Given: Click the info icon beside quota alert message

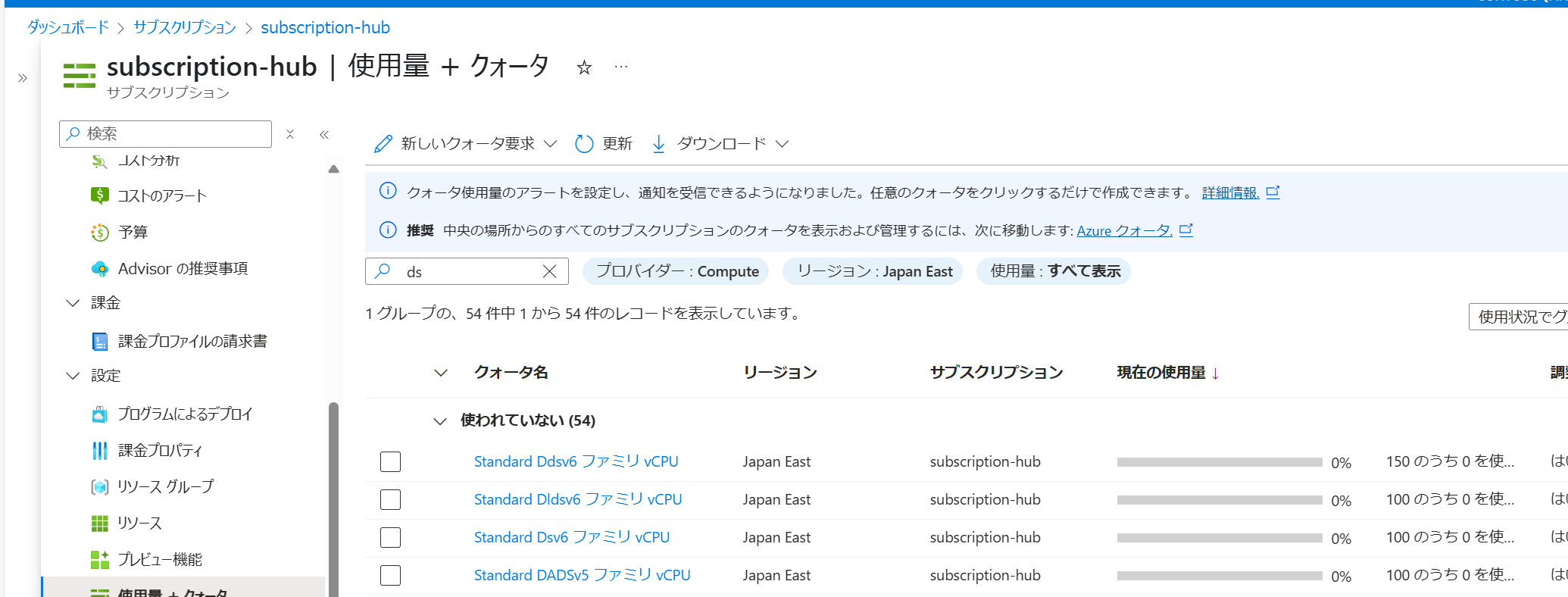Looking at the screenshot, I should point(388,191).
